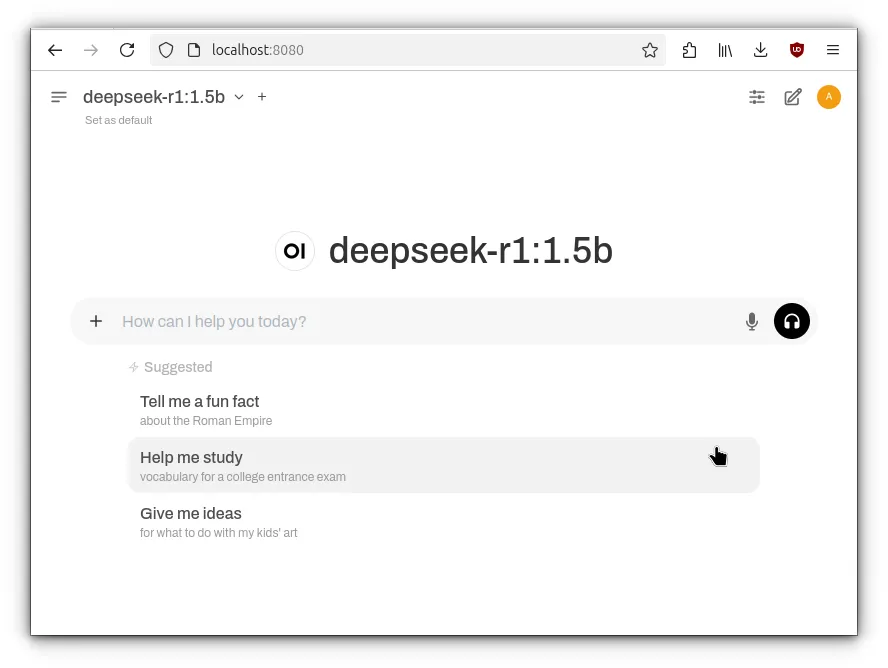Click the How can I help you today input field
The width and height of the screenshot is (888, 668).
click(x=300, y=321)
